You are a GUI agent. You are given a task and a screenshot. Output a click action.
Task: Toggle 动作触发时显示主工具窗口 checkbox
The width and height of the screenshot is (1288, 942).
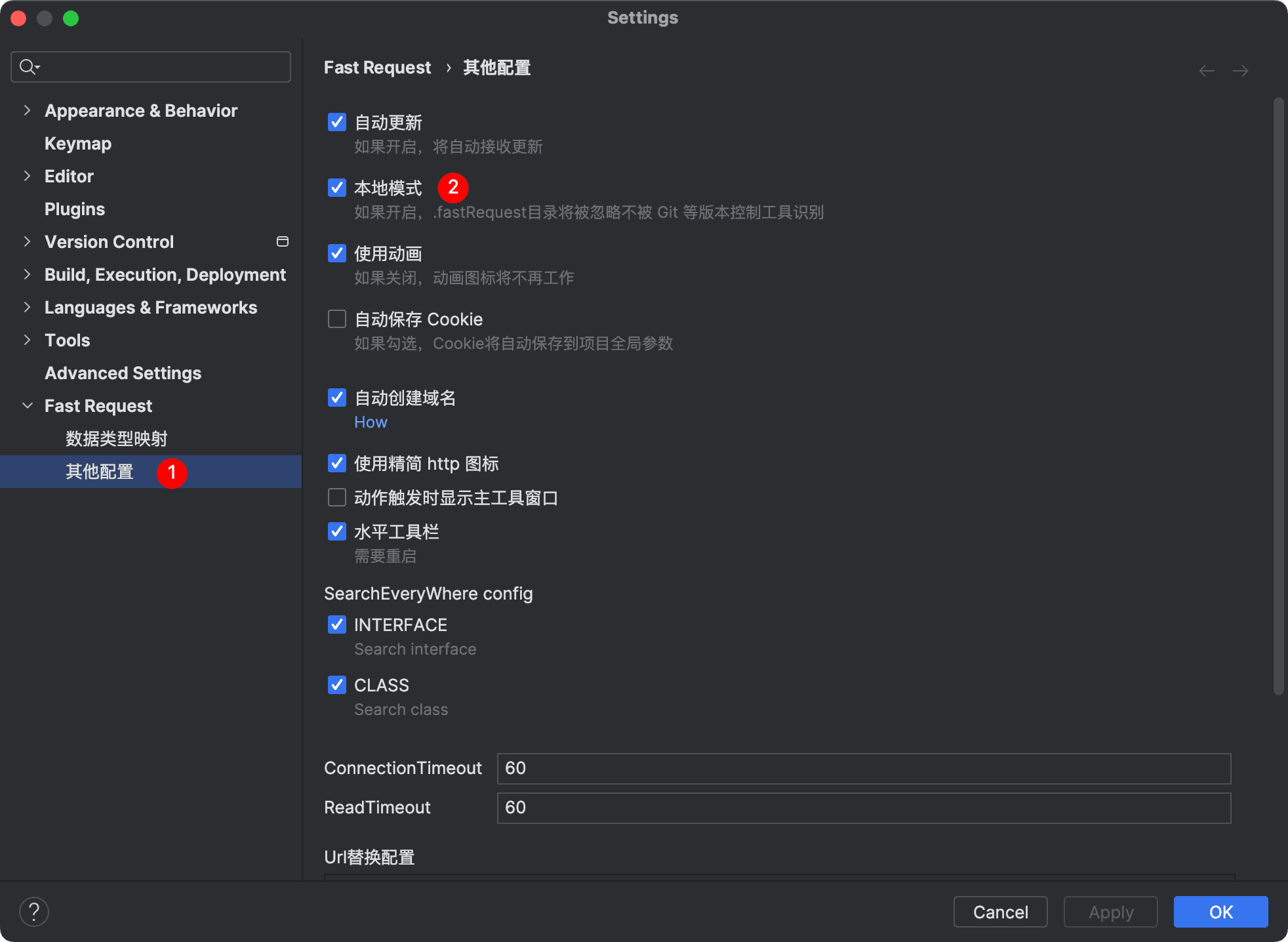(x=337, y=497)
